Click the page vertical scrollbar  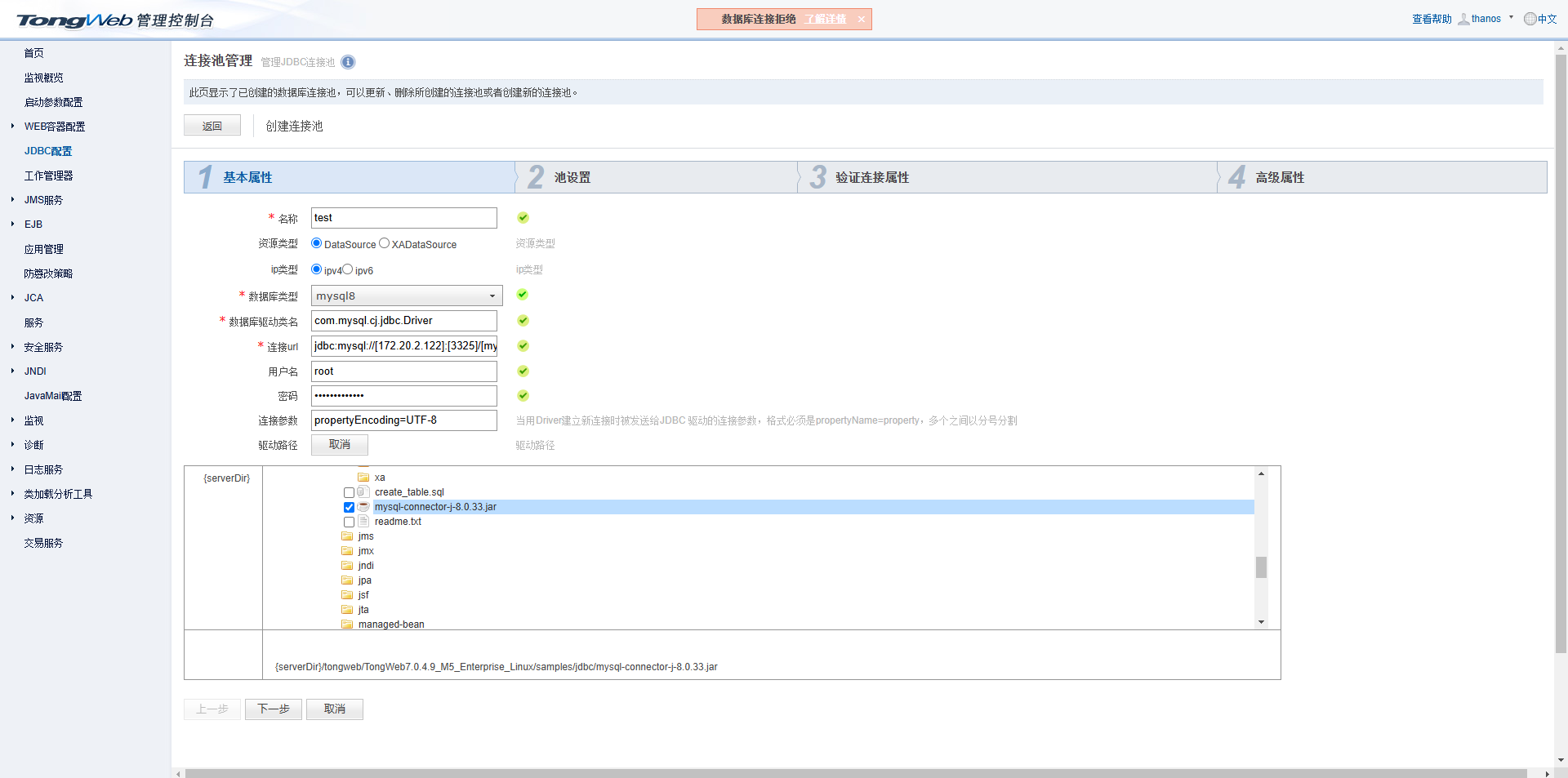point(1561,354)
